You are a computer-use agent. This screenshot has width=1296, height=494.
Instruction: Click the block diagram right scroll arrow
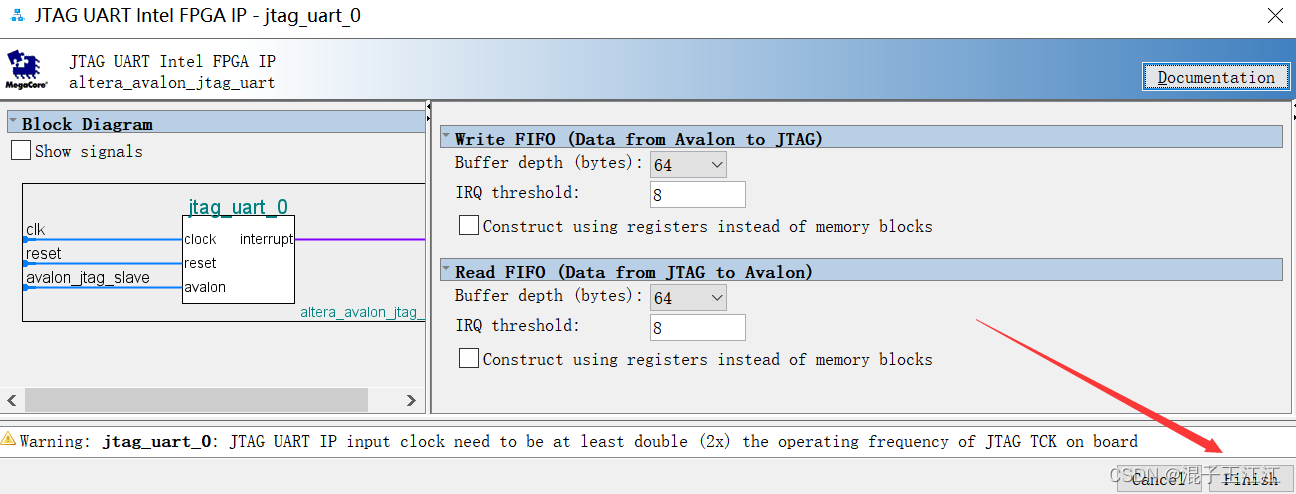pyautogui.click(x=411, y=400)
